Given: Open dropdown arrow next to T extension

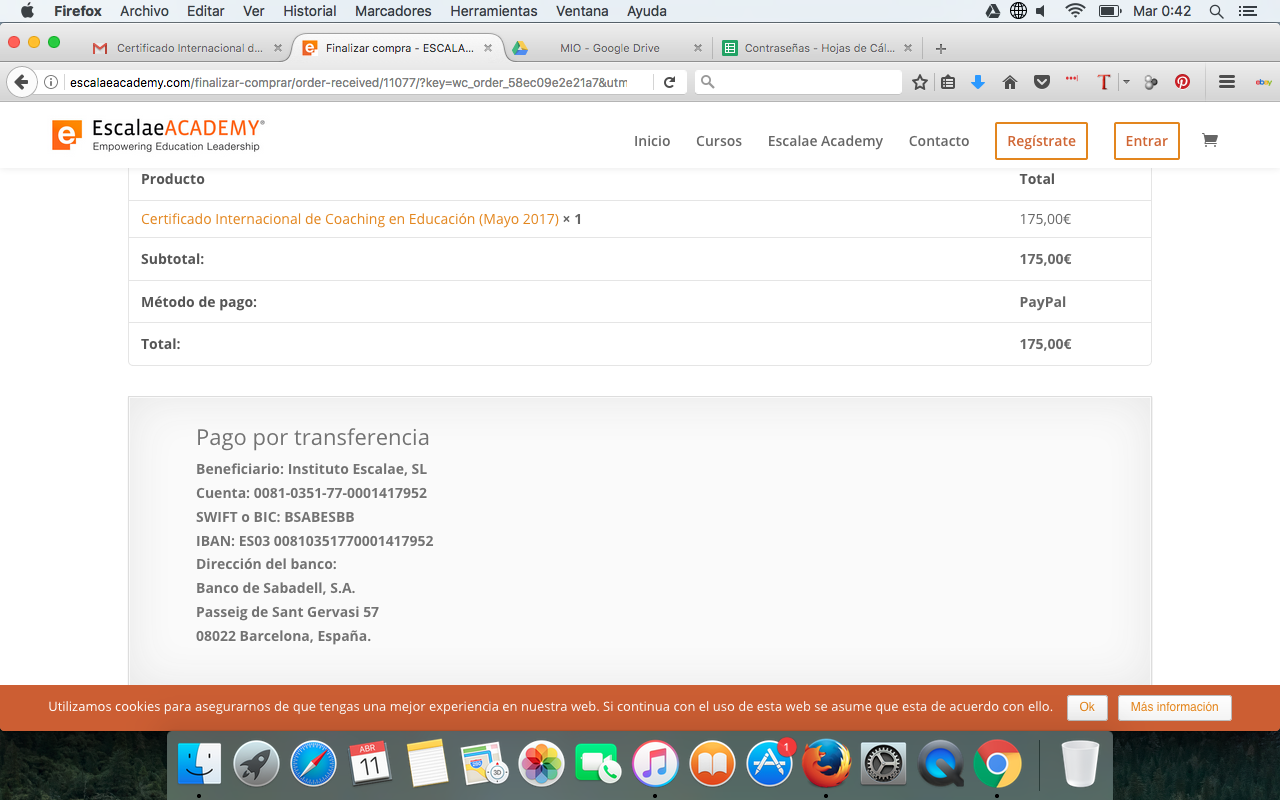Looking at the screenshot, I should [x=1126, y=82].
